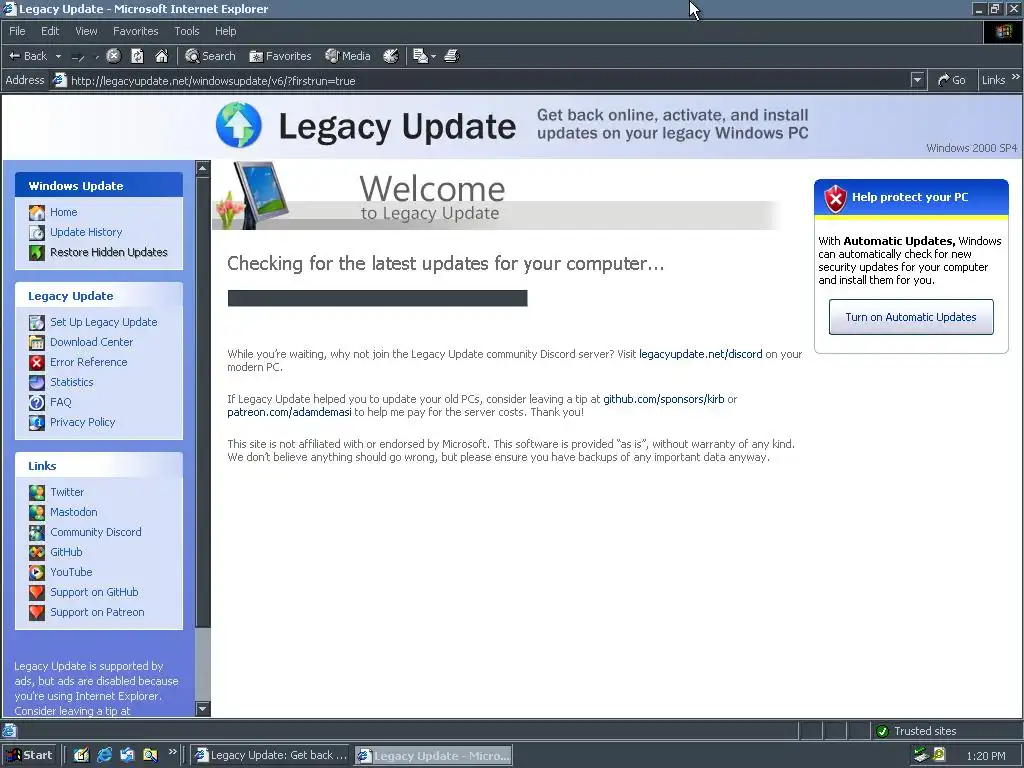Click the Statistics icon
The width and height of the screenshot is (1024, 768).
click(37, 382)
